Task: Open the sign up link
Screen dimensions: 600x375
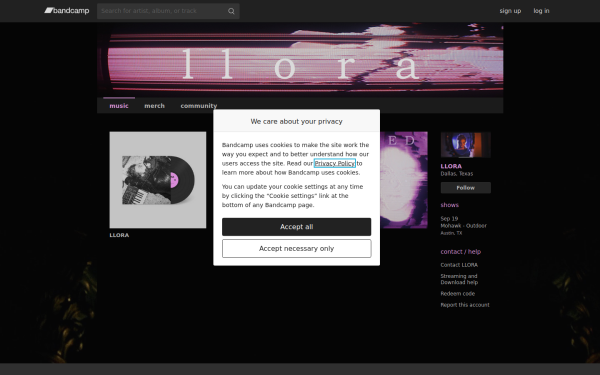Action: pos(510,11)
